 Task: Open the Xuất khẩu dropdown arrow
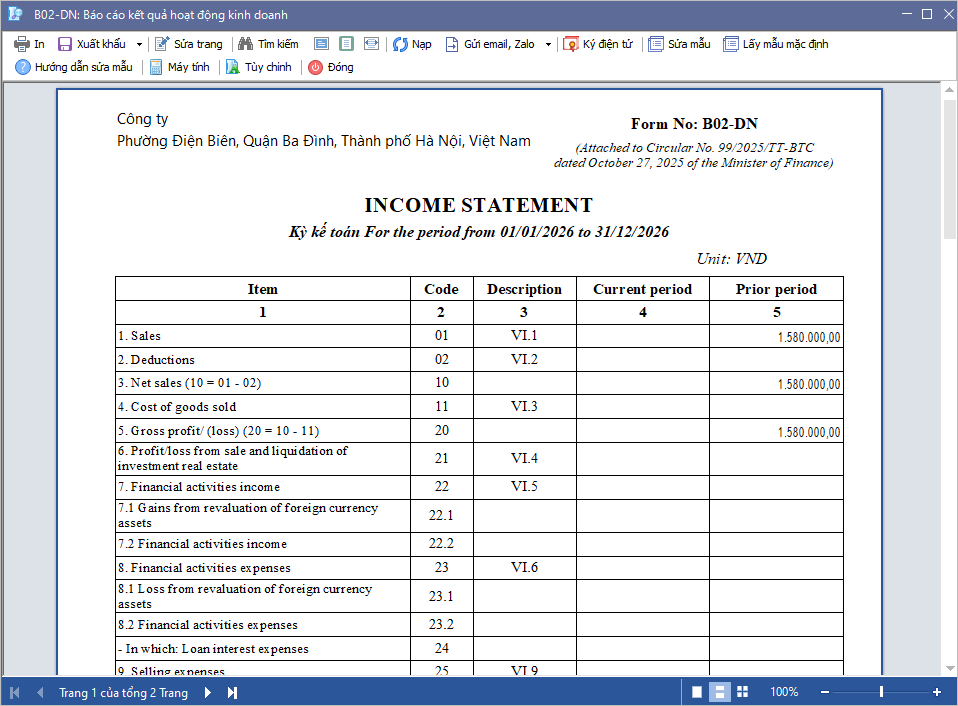point(139,44)
